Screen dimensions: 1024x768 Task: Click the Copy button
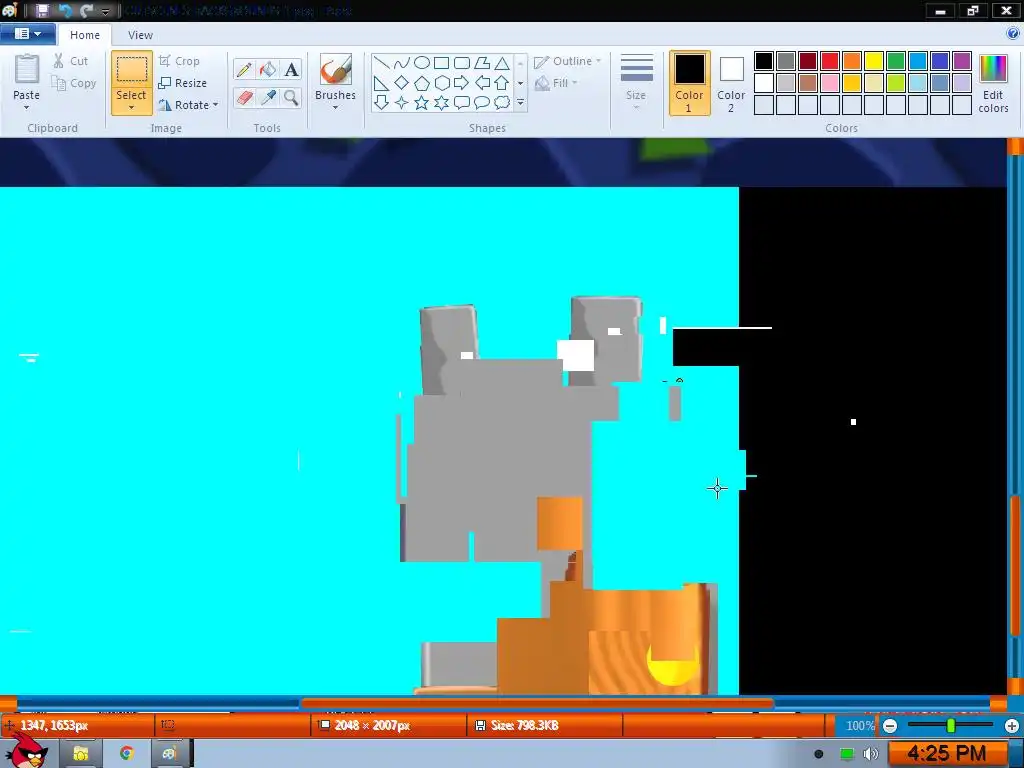(x=74, y=83)
